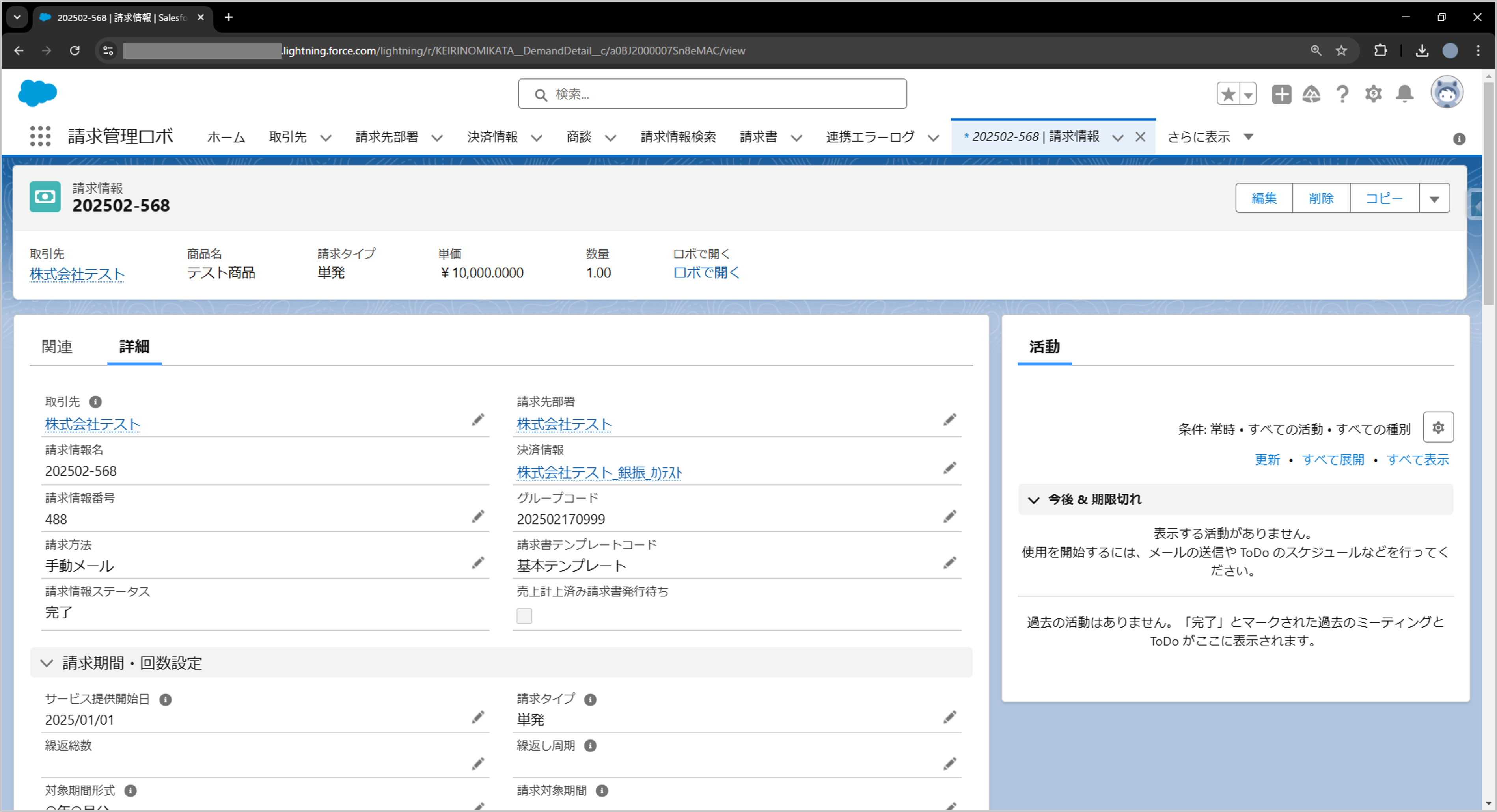Open activity filter settings gear
Viewport: 1497px width, 812px height.
[1438, 428]
